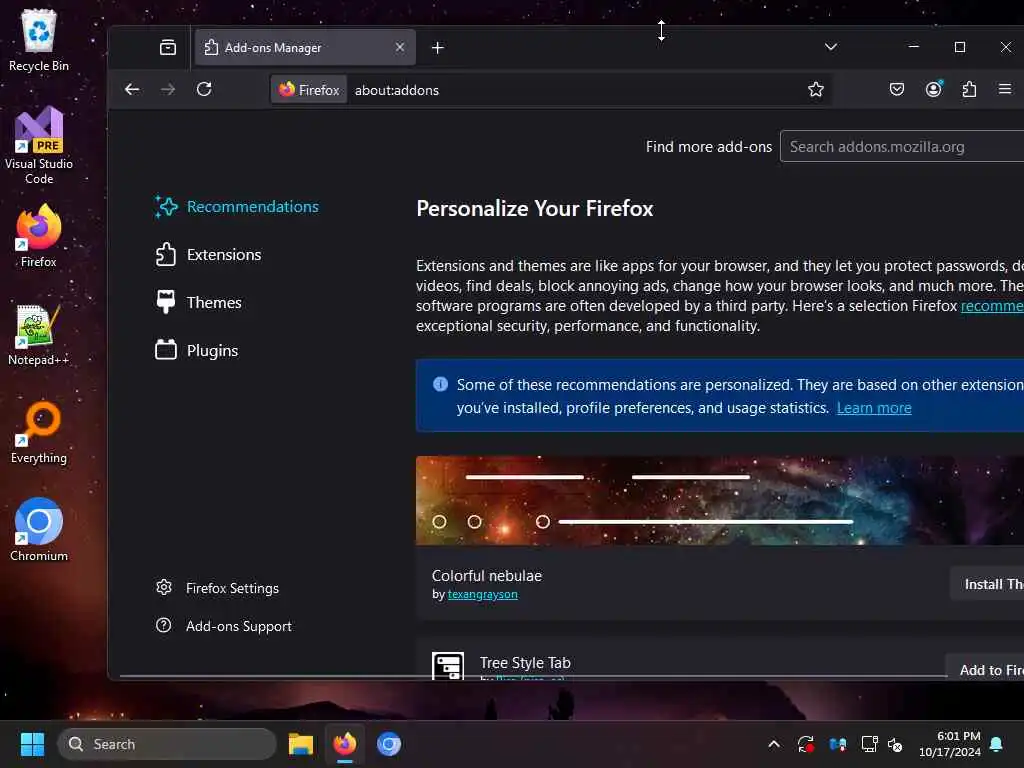Select the Add-ons Manager tab
The image size is (1024, 768).
click(x=305, y=47)
